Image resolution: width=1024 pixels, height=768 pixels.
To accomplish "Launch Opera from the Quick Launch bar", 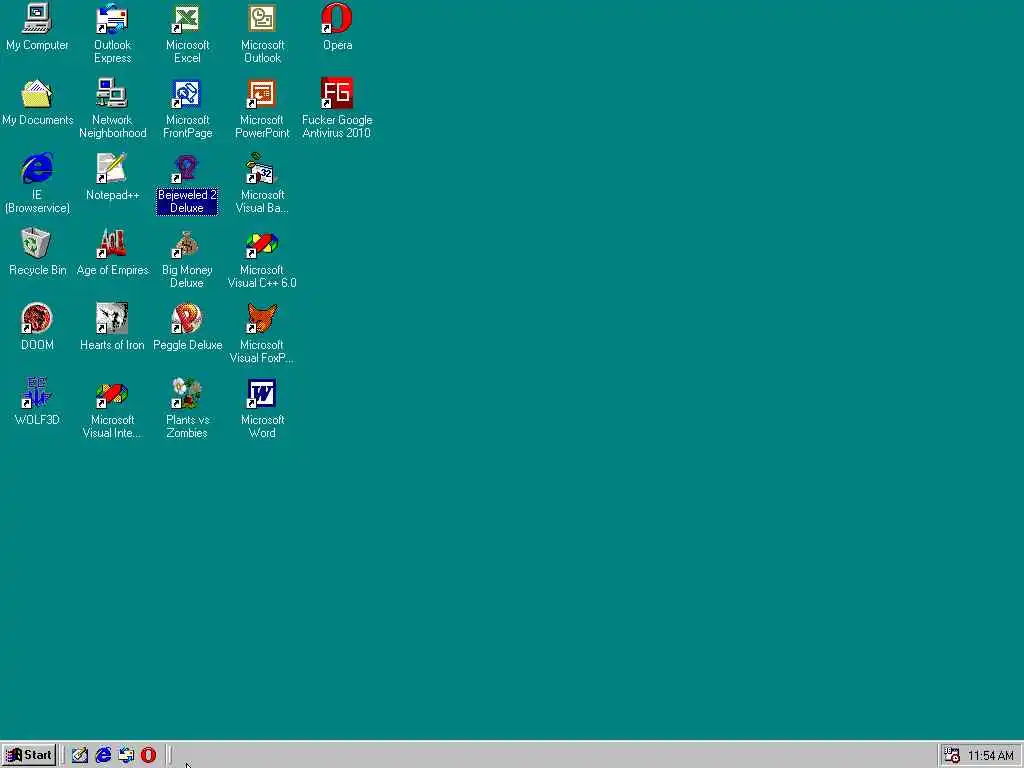I will tap(149, 755).
